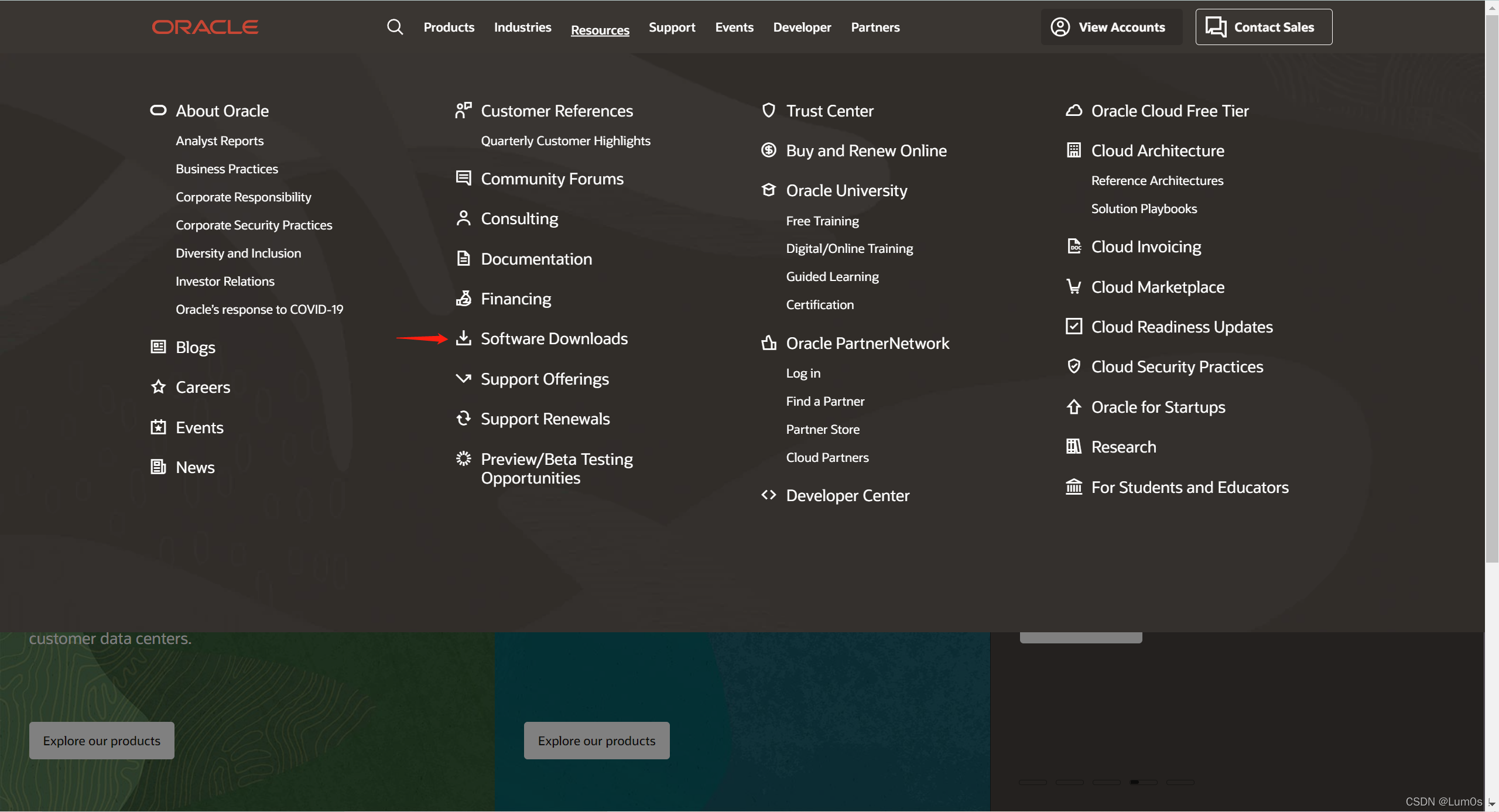Image resolution: width=1499 pixels, height=812 pixels.
Task: Click the search magnifier icon
Action: click(395, 27)
